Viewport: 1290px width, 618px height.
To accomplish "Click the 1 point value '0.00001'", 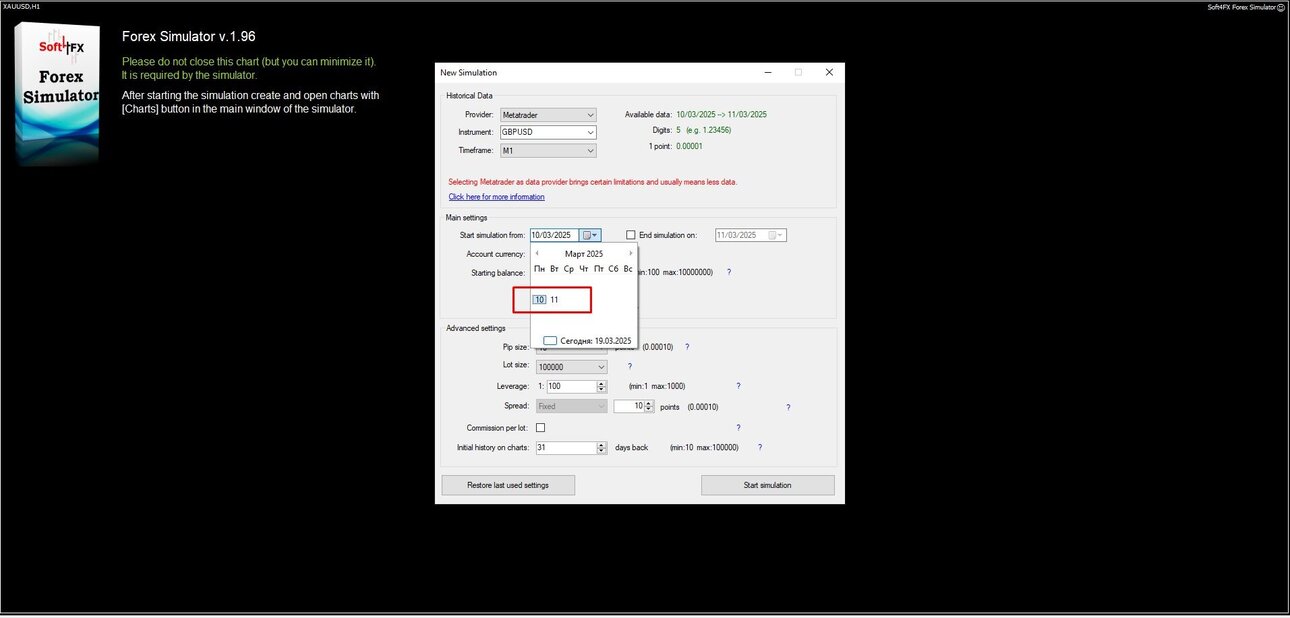I will click(690, 146).
